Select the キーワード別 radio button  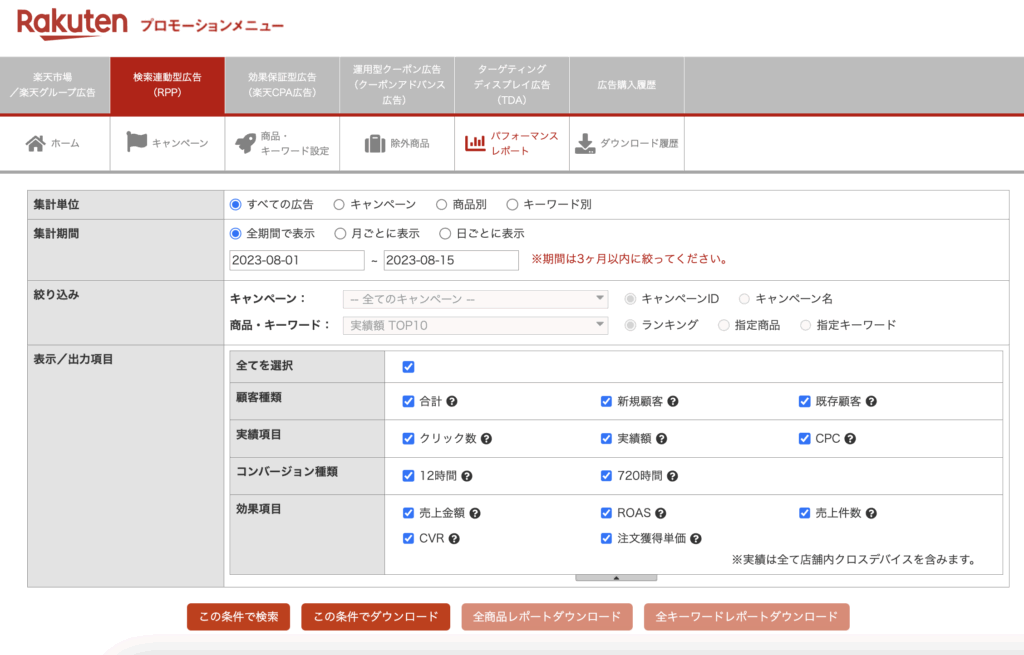[513, 205]
